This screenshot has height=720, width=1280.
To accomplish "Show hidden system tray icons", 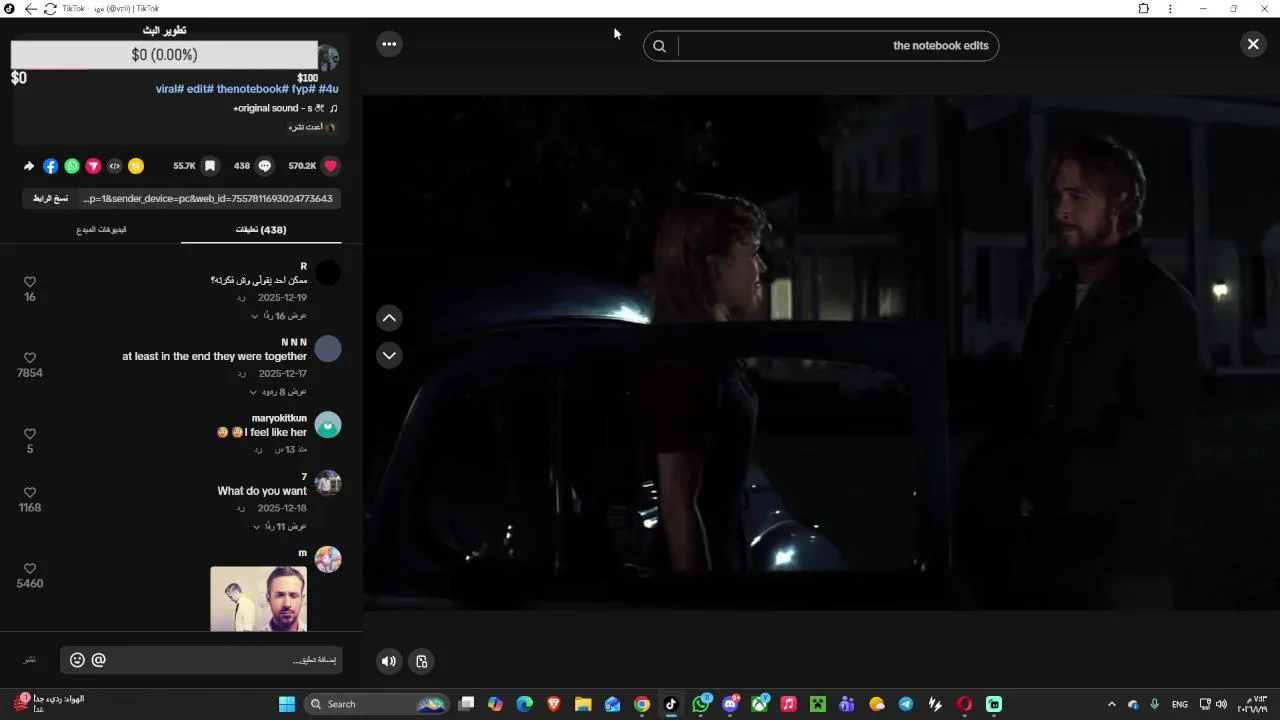I will click(x=1111, y=704).
